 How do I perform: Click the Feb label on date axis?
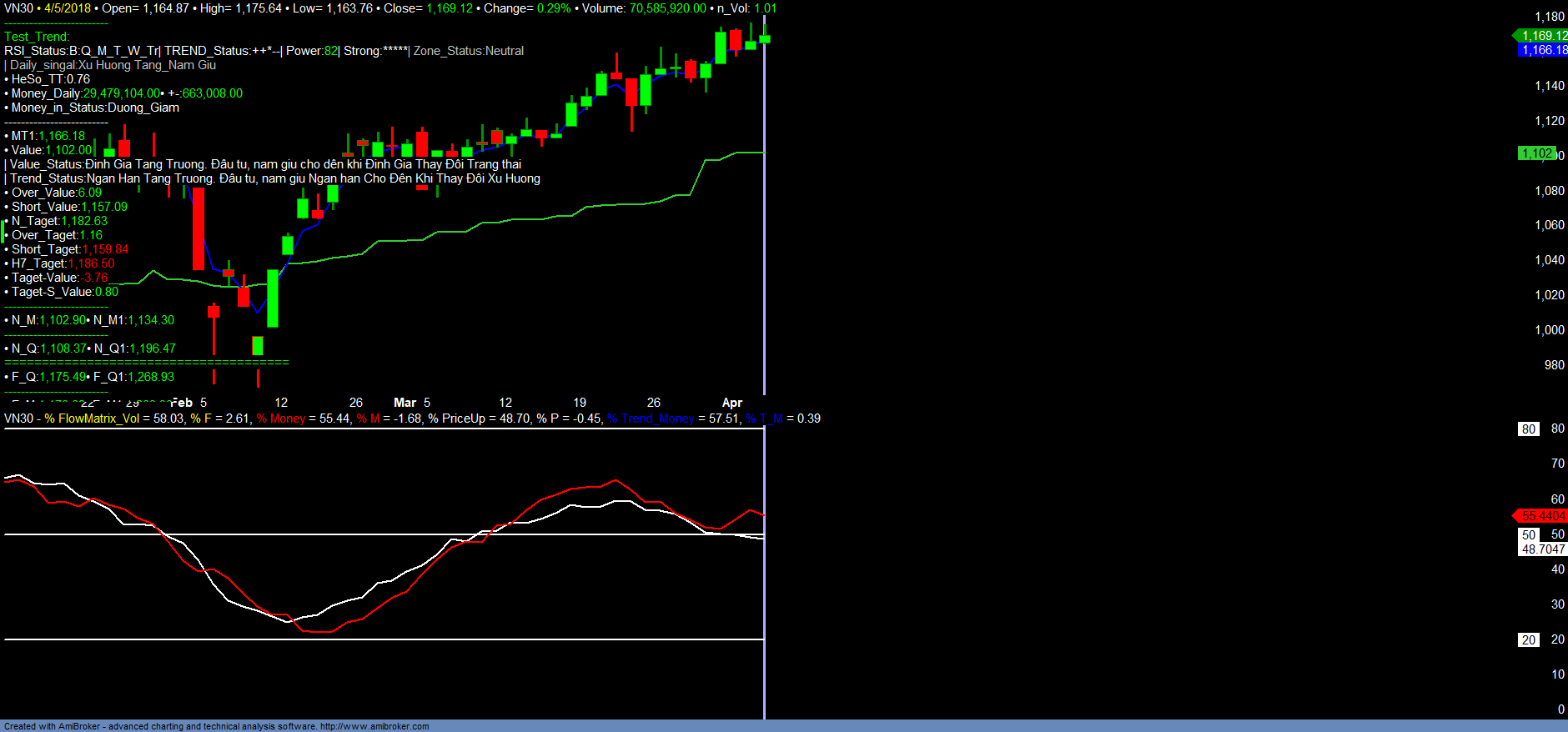[182, 403]
